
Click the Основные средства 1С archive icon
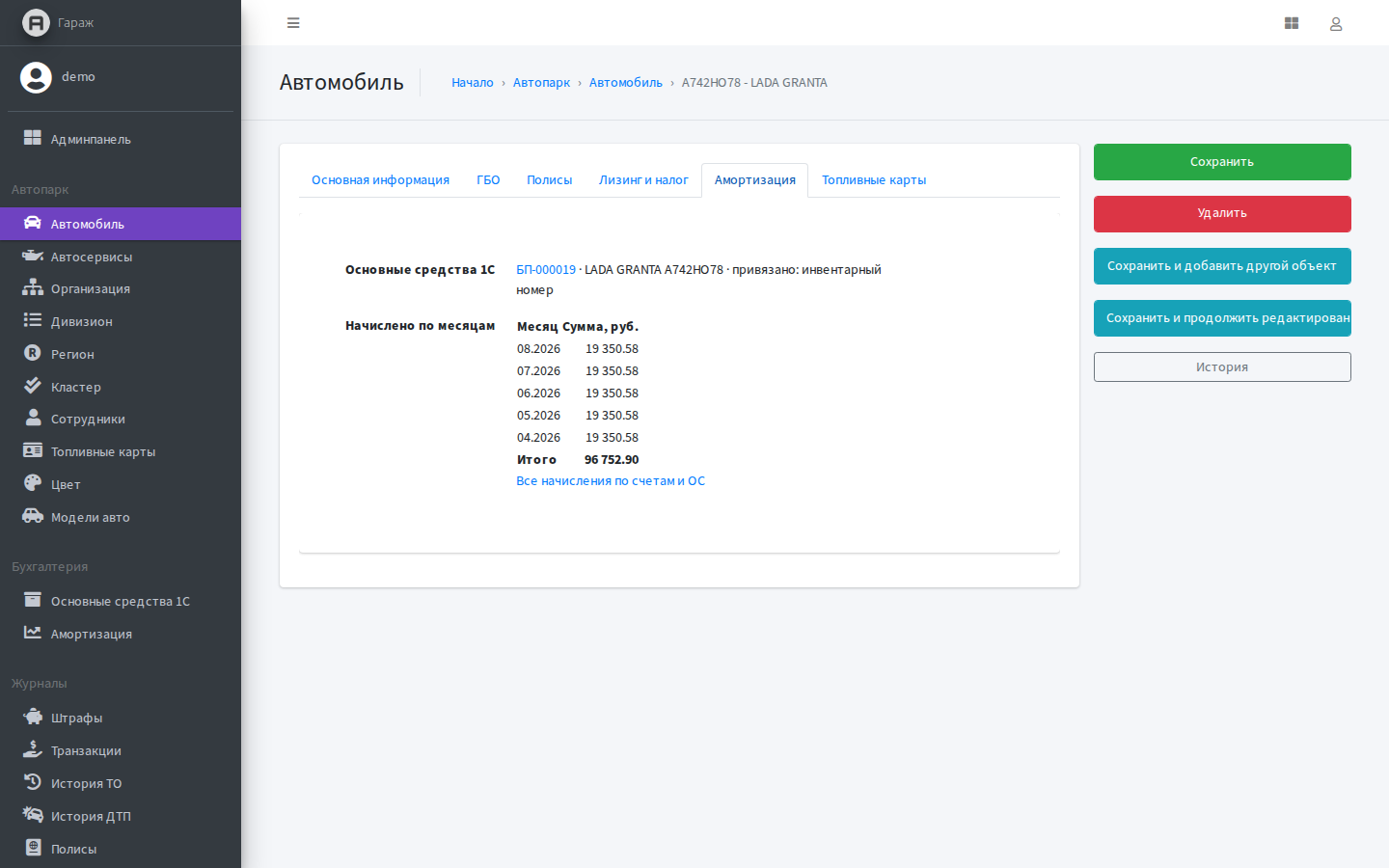[x=33, y=600]
